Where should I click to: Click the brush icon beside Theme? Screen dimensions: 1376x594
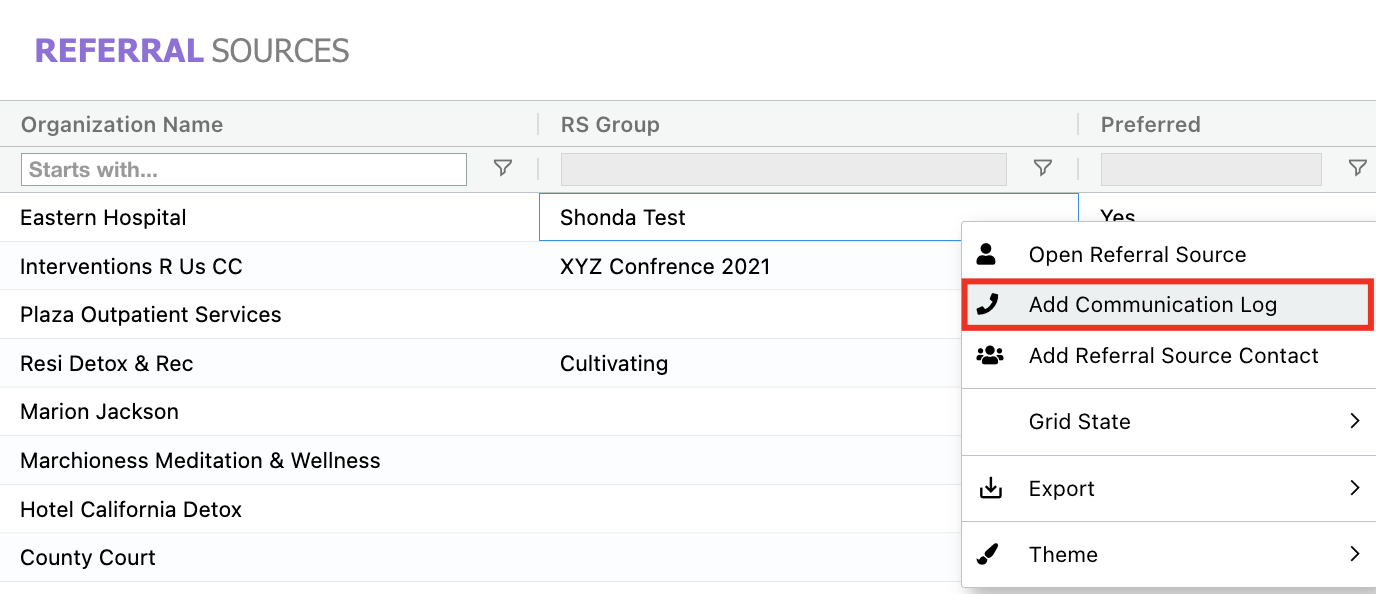coord(989,554)
